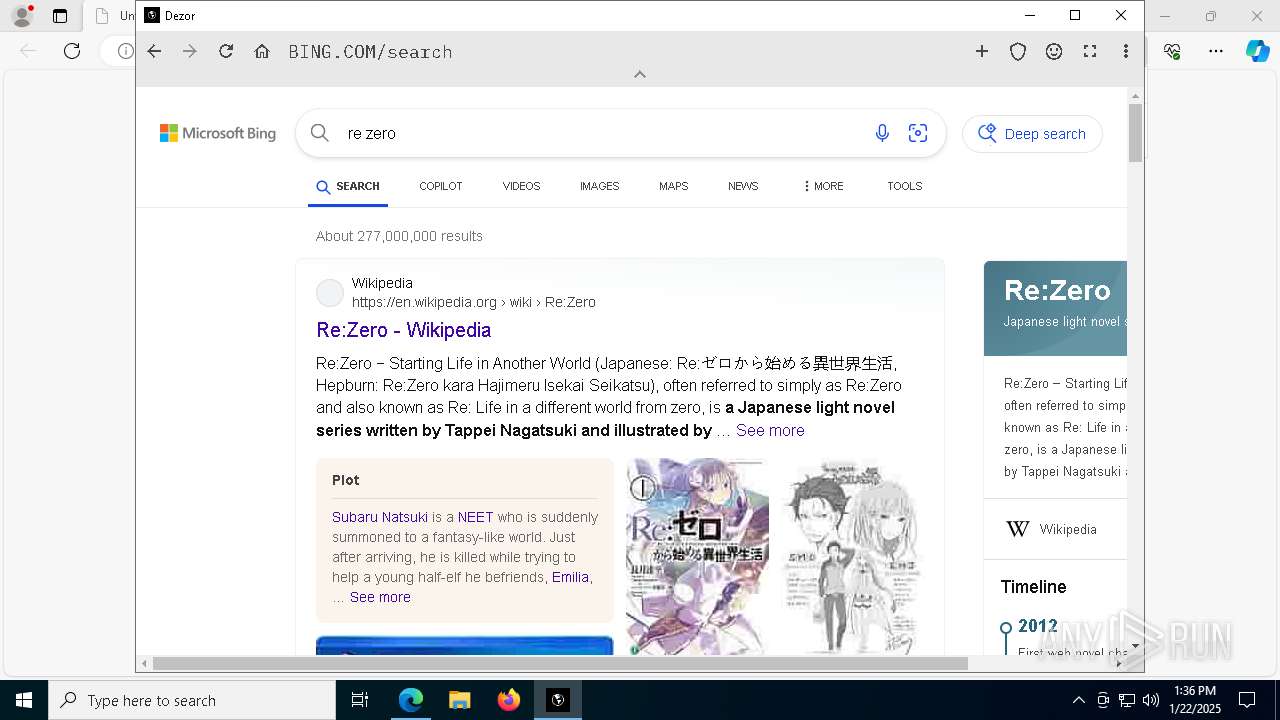Click the Microsoft Bing logo
The width and height of the screenshot is (1280, 720).
[218, 133]
